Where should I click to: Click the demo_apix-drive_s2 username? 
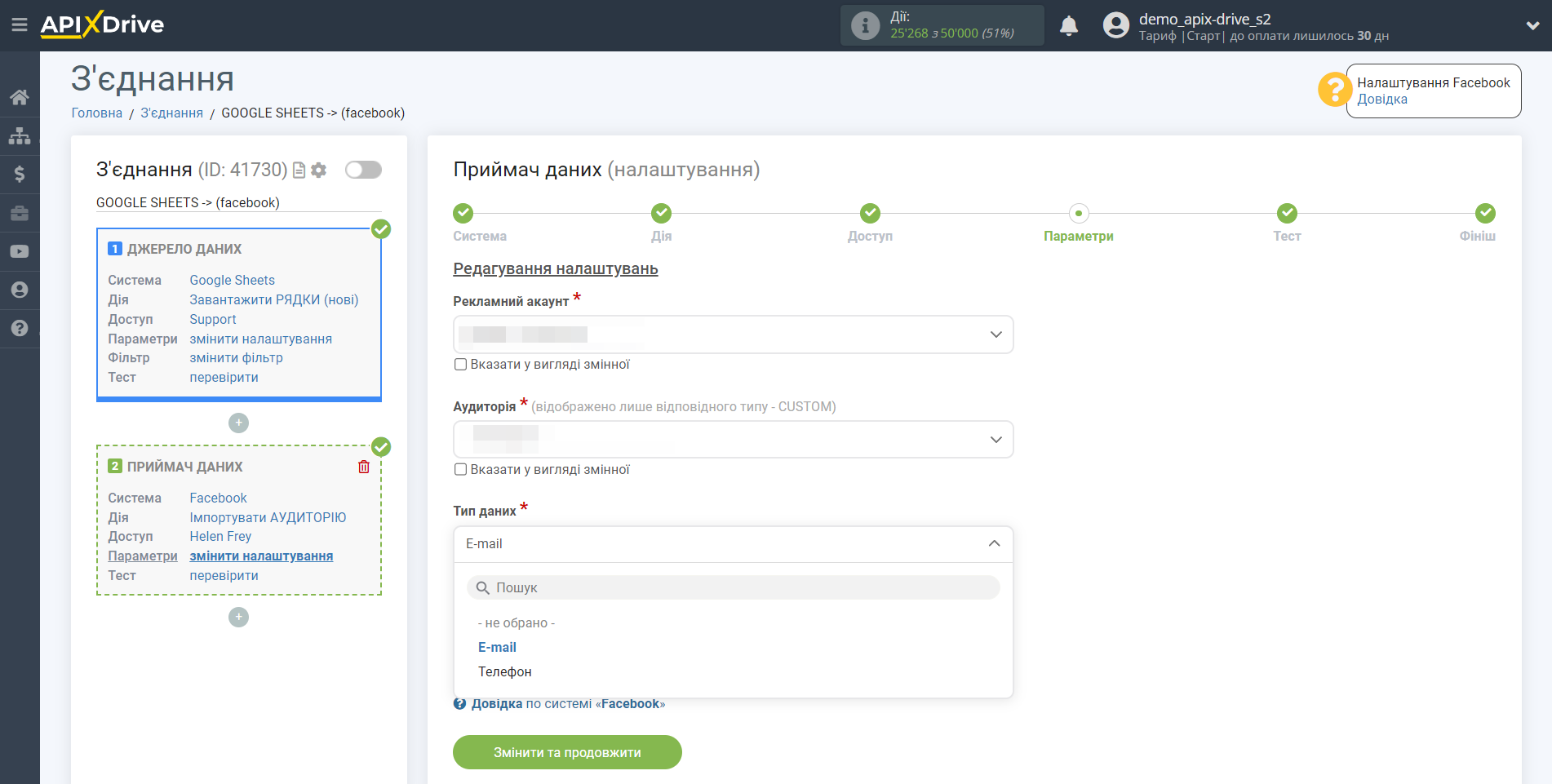click(x=1204, y=19)
